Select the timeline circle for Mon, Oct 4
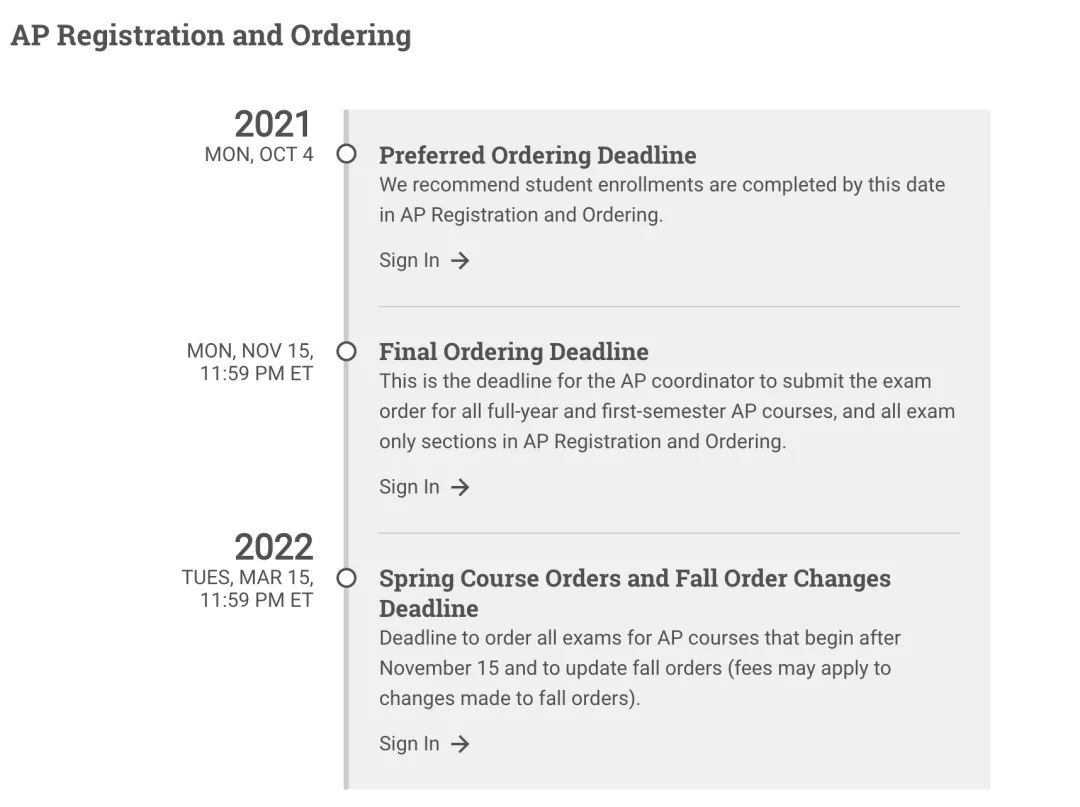 click(x=346, y=154)
